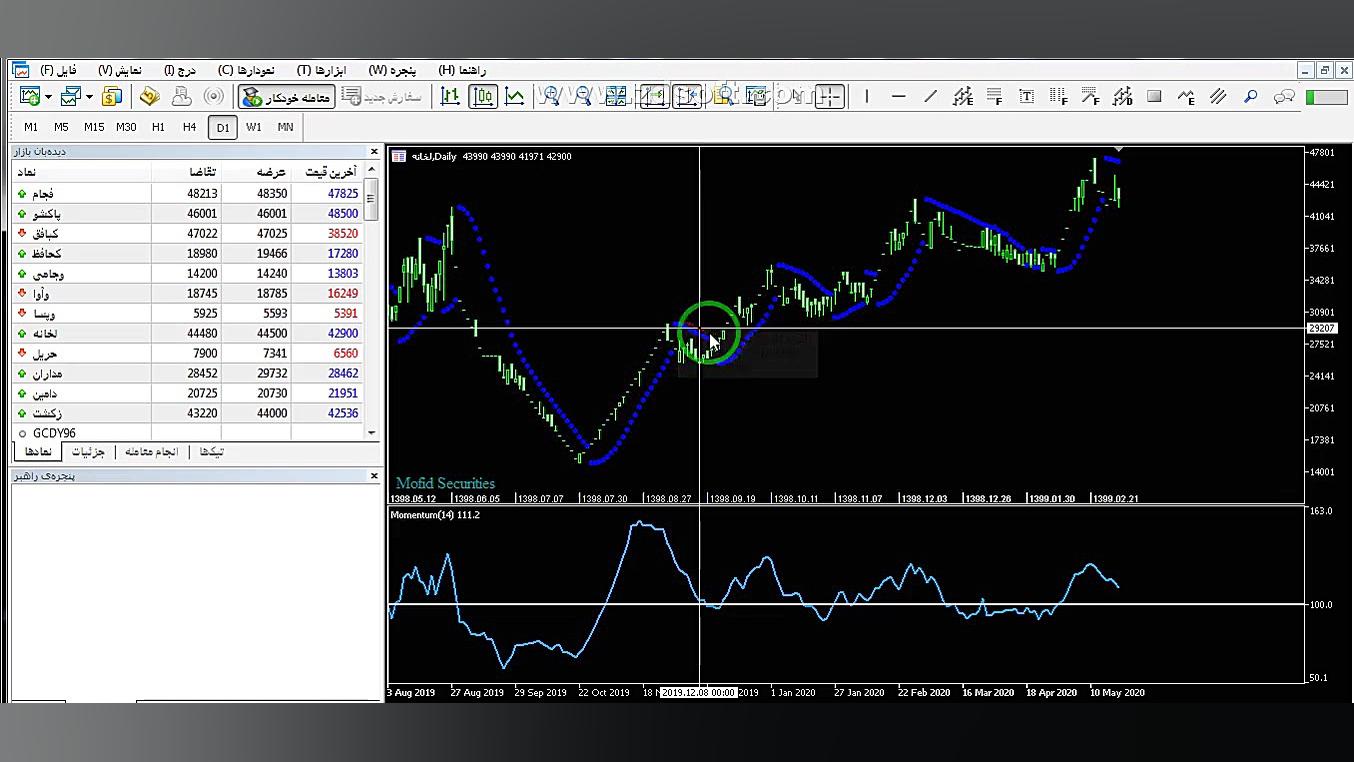Click the crosshair cursor tool
This screenshot has width=1354, height=762.
[x=830, y=96]
